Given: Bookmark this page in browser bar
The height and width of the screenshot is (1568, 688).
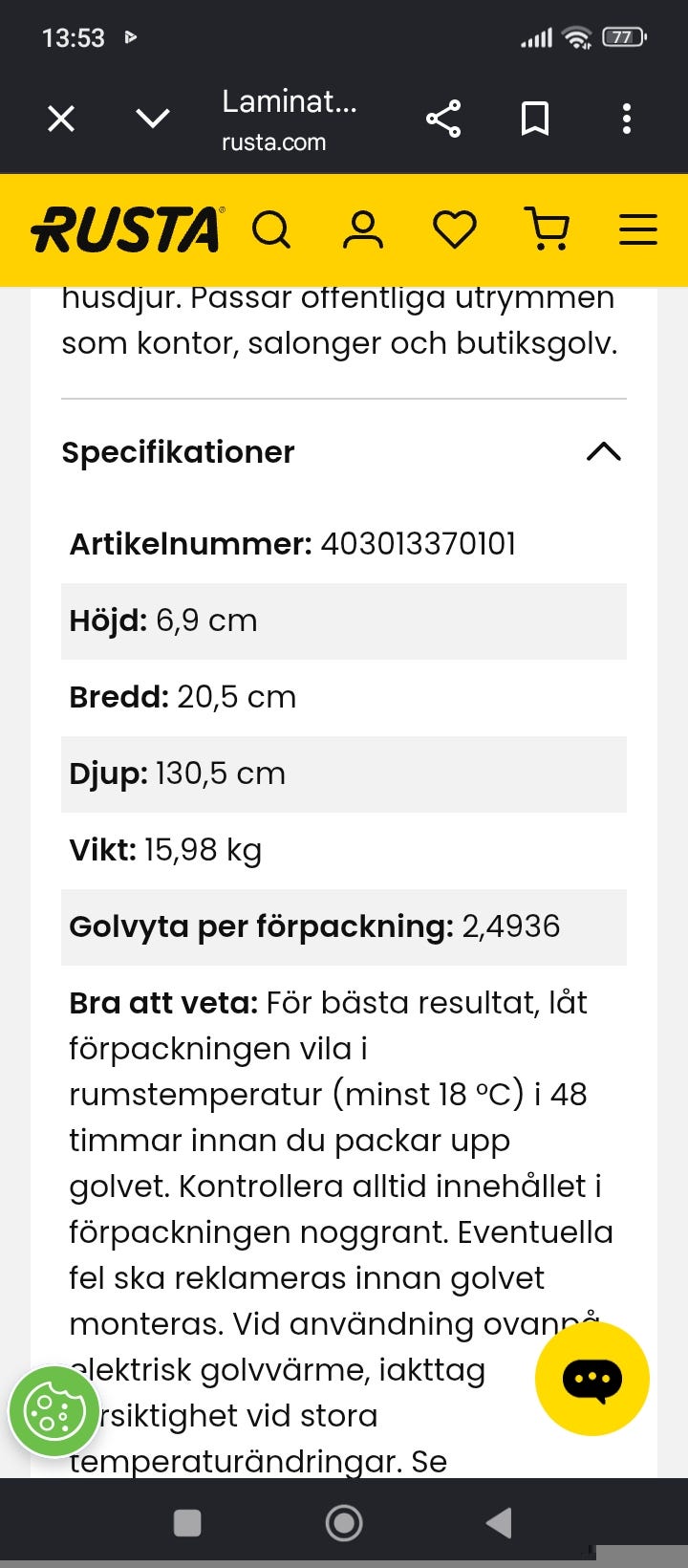Looking at the screenshot, I should [535, 119].
